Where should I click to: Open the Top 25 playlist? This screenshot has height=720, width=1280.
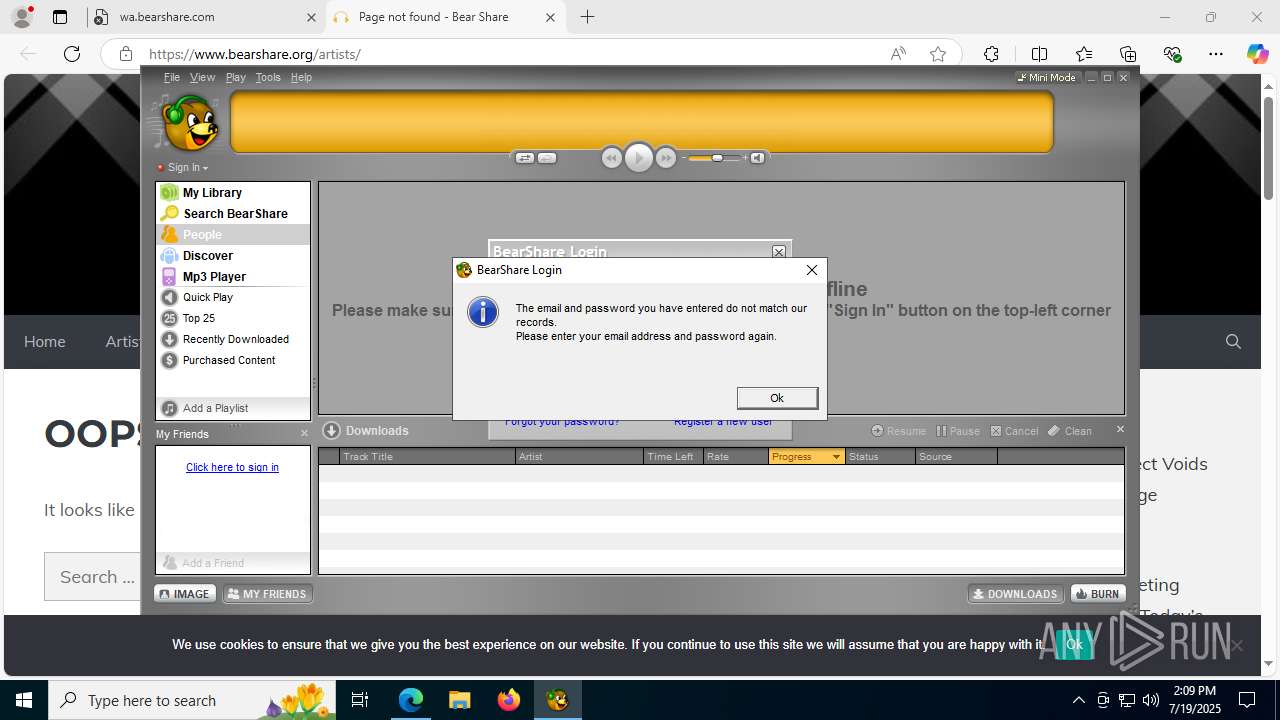point(233,318)
